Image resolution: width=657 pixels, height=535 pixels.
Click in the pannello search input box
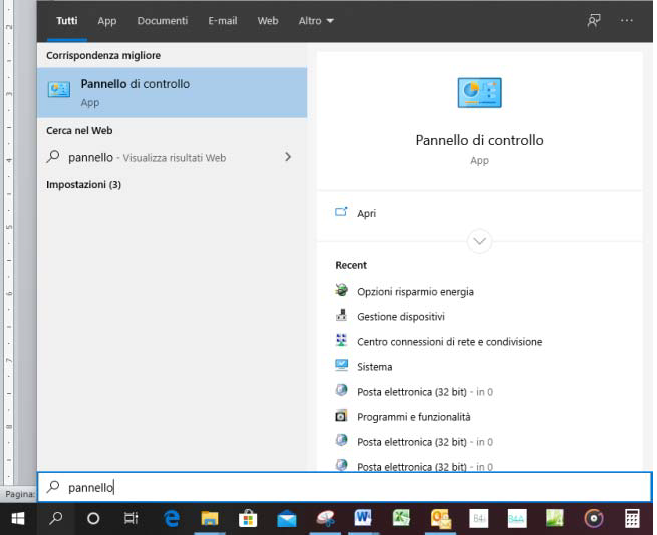tap(345, 487)
